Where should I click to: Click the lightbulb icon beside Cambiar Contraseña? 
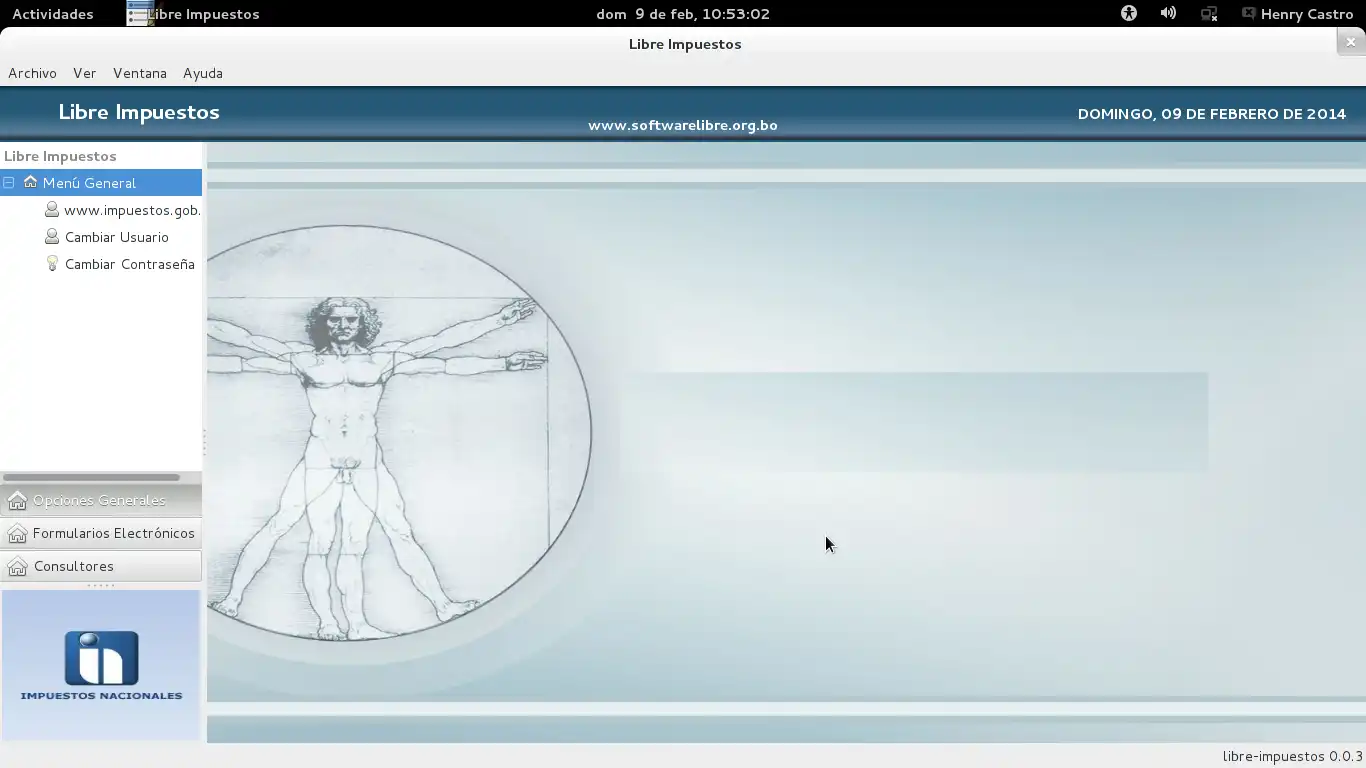(x=52, y=264)
